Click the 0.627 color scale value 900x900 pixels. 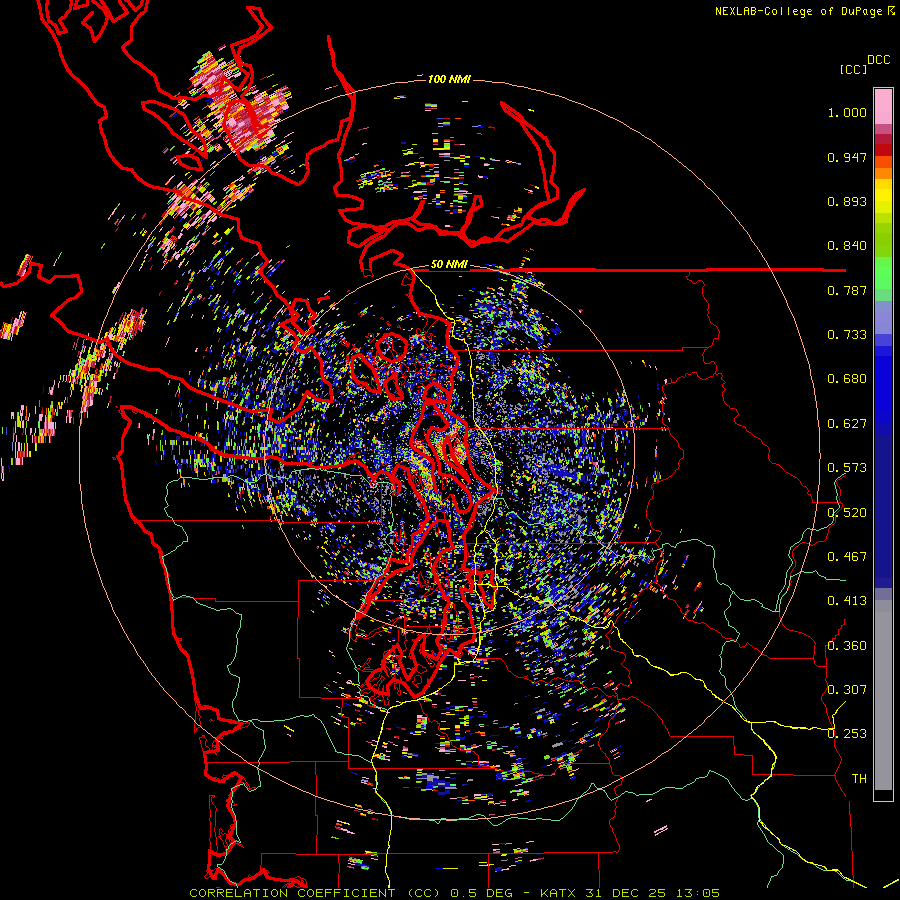(847, 424)
